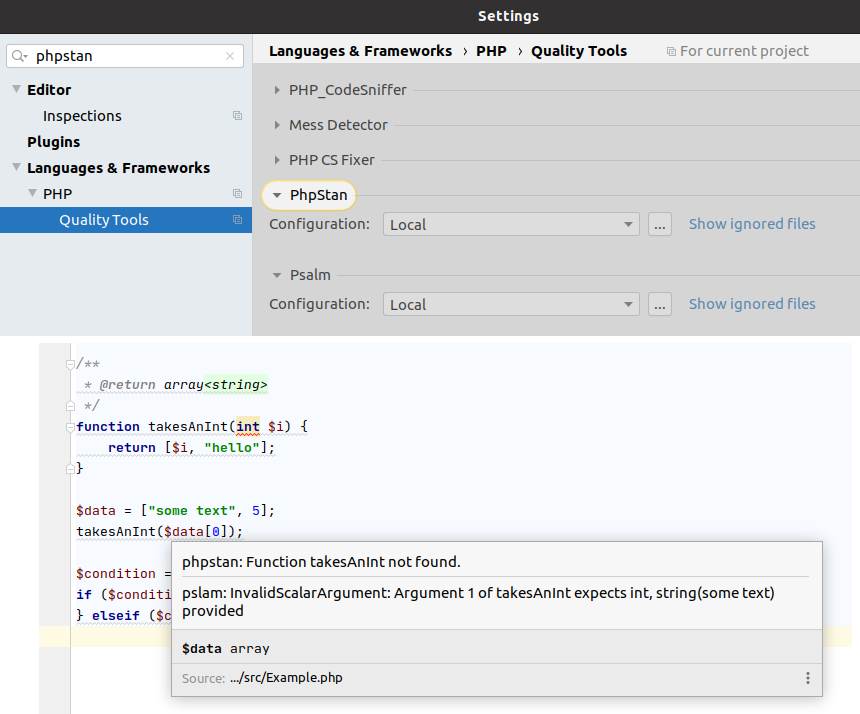Clear the phpstan search text

pyautogui.click(x=230, y=56)
